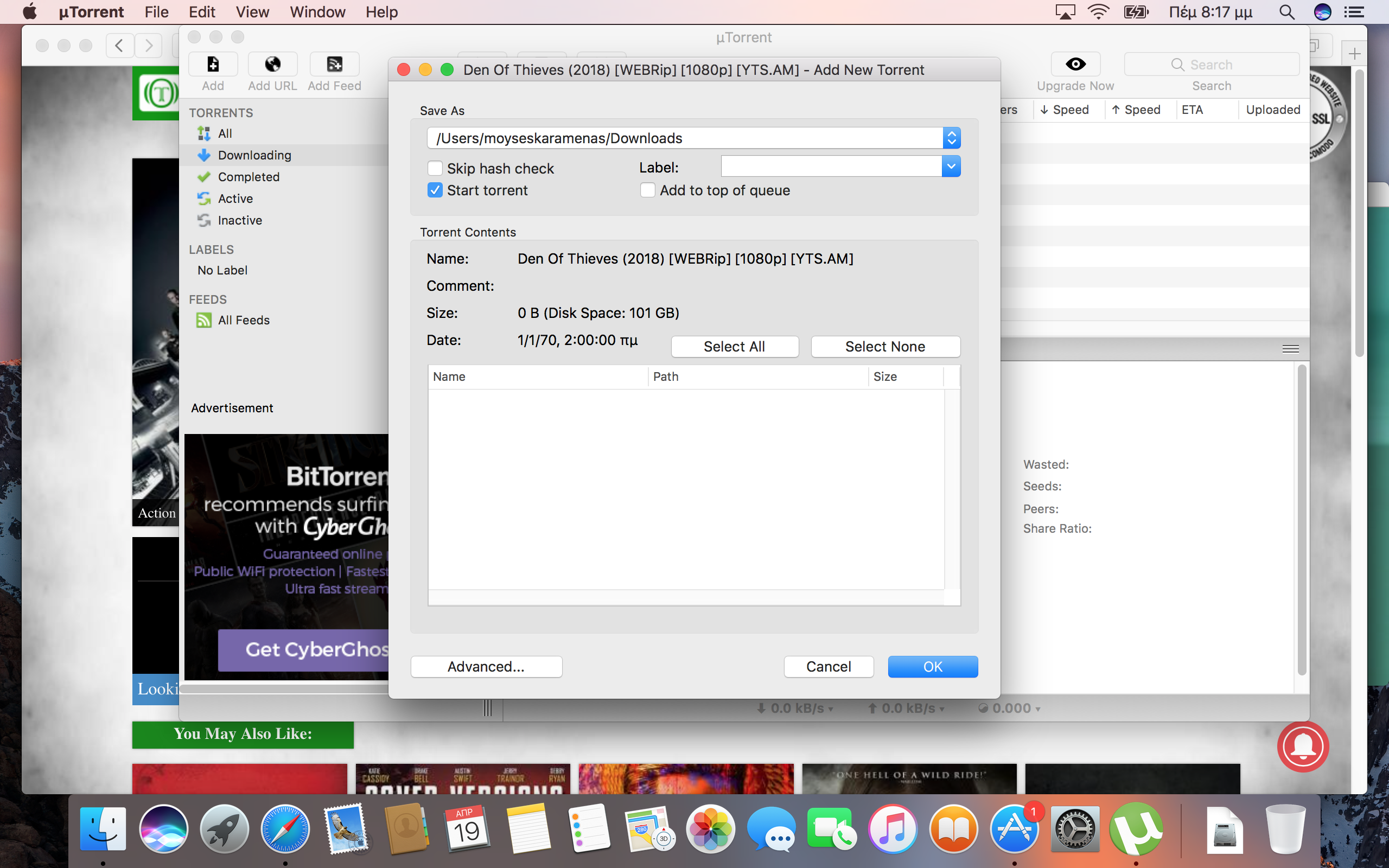This screenshot has width=1389, height=868.
Task: Open the File menu
Action: click(156, 12)
